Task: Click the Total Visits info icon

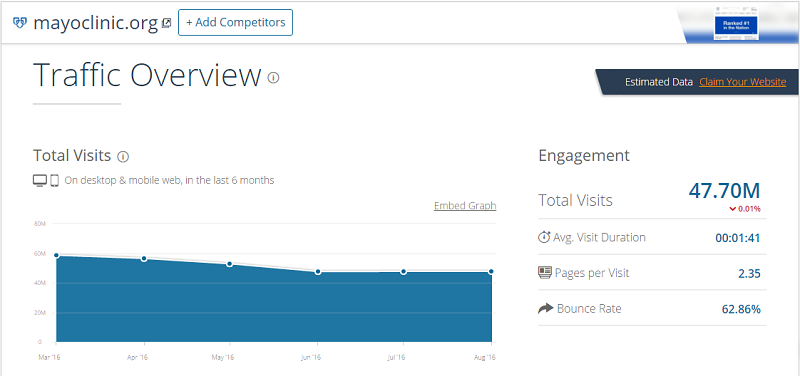Action: coord(123,157)
